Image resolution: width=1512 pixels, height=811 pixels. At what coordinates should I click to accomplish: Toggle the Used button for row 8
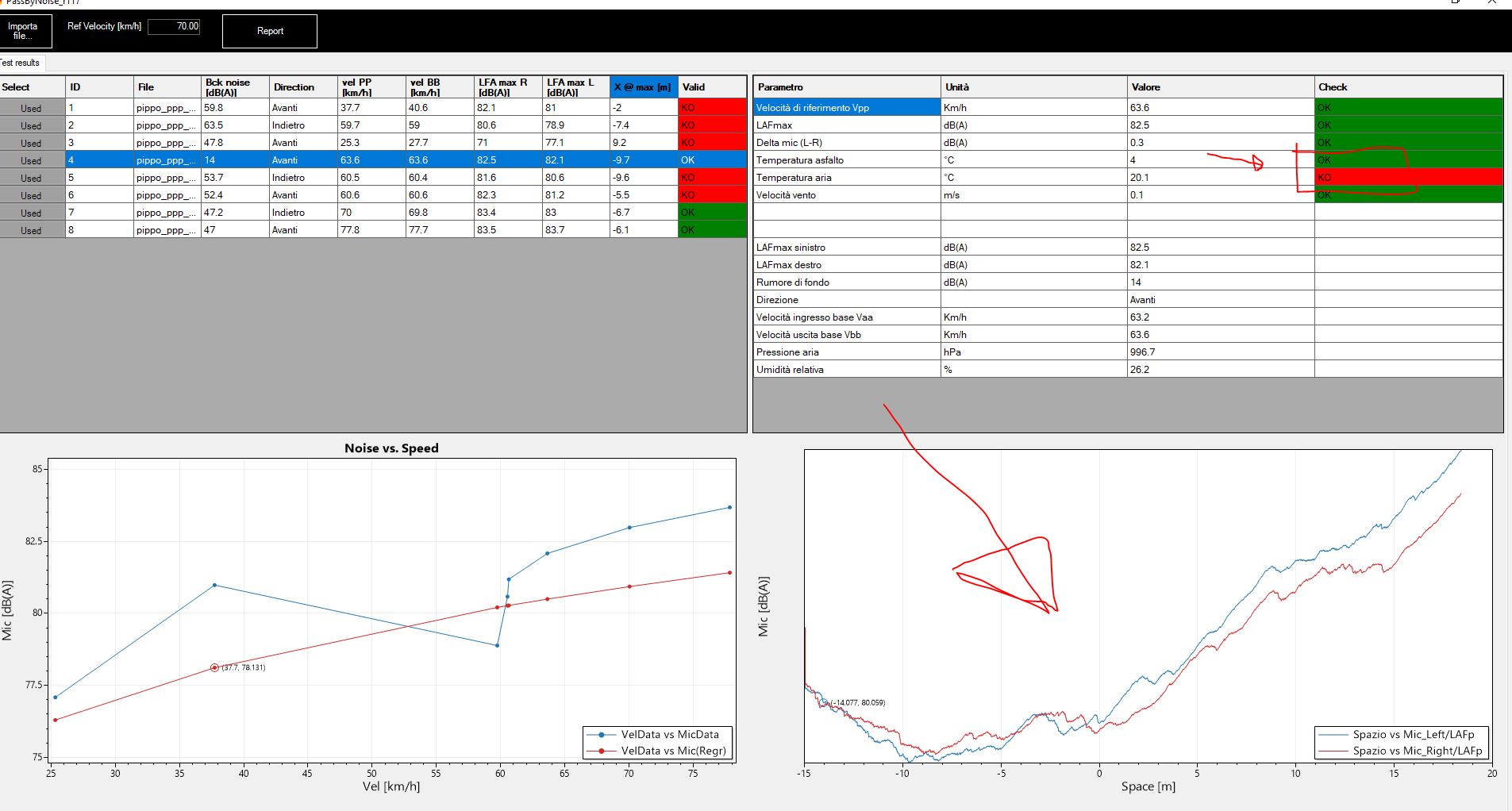tap(32, 230)
